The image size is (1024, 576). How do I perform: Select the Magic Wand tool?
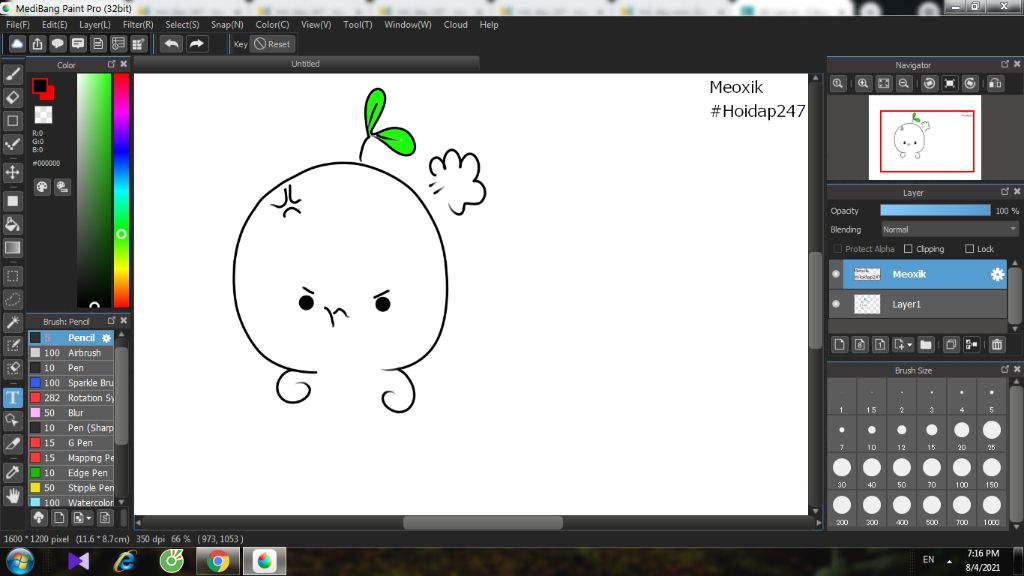tap(12, 323)
